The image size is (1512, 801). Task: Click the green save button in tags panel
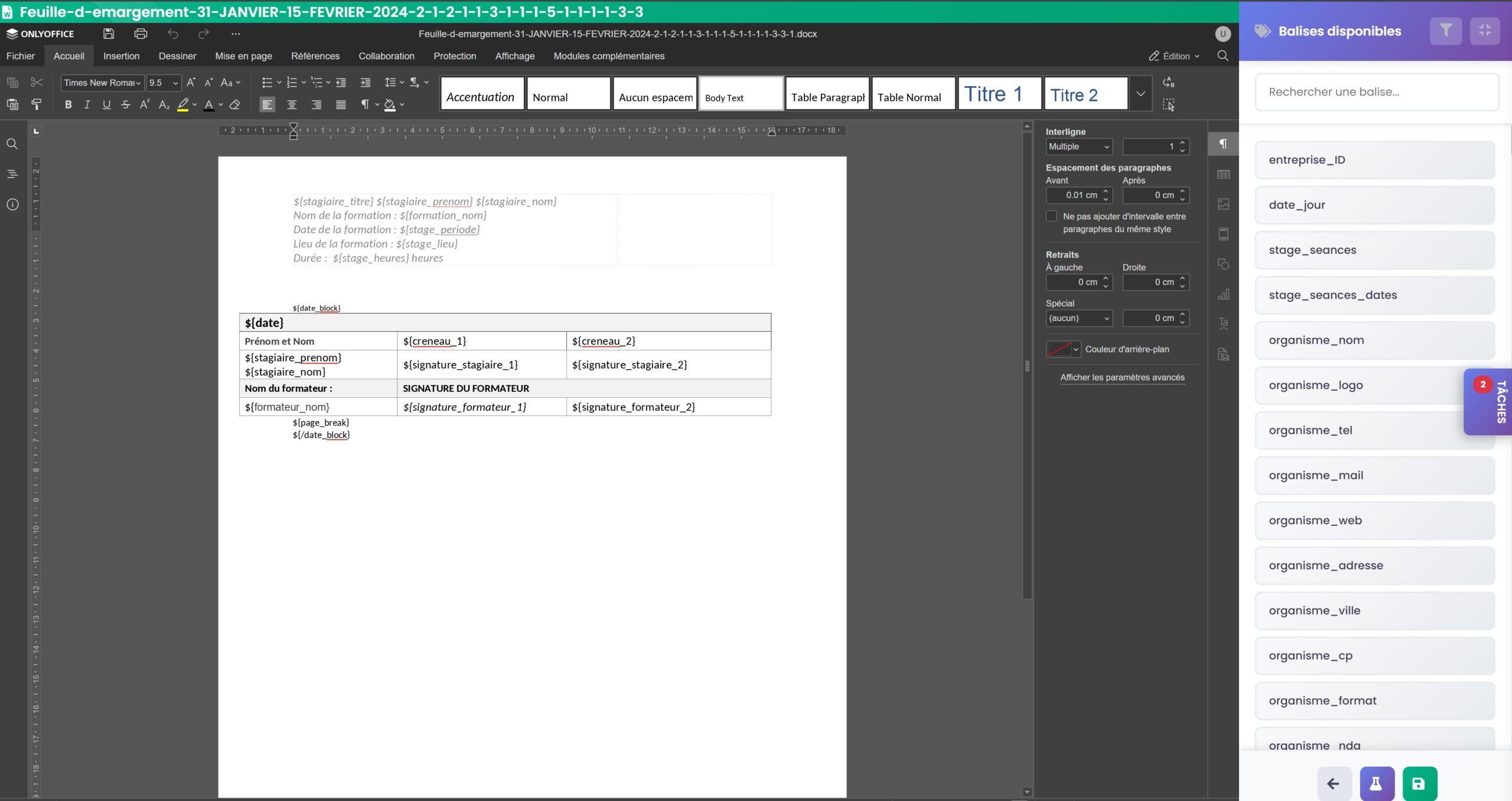click(1419, 783)
